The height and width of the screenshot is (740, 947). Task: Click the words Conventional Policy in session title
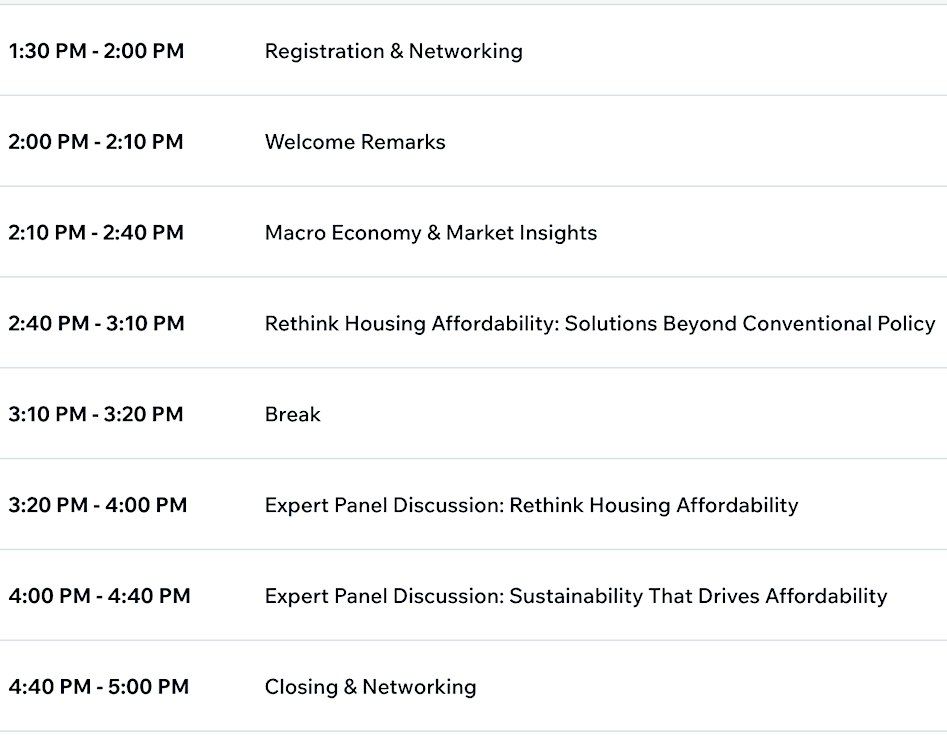click(x=839, y=324)
